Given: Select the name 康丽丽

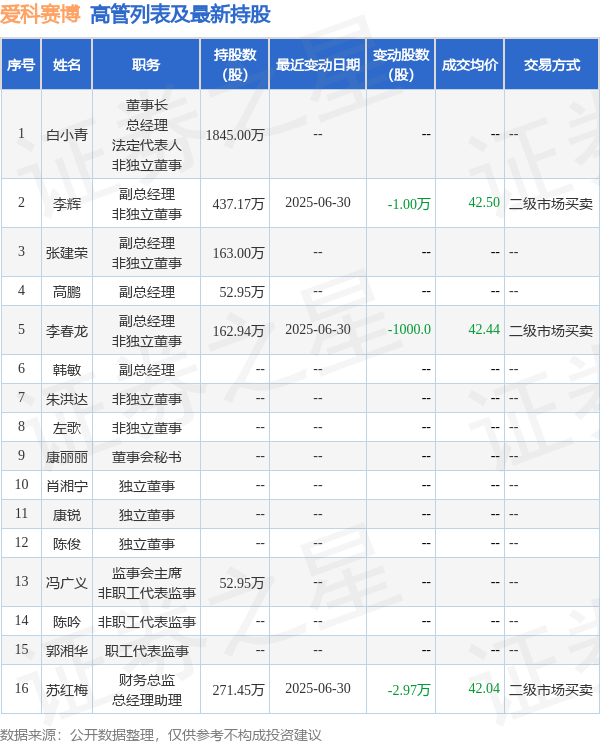Looking at the screenshot, I should (67, 457).
